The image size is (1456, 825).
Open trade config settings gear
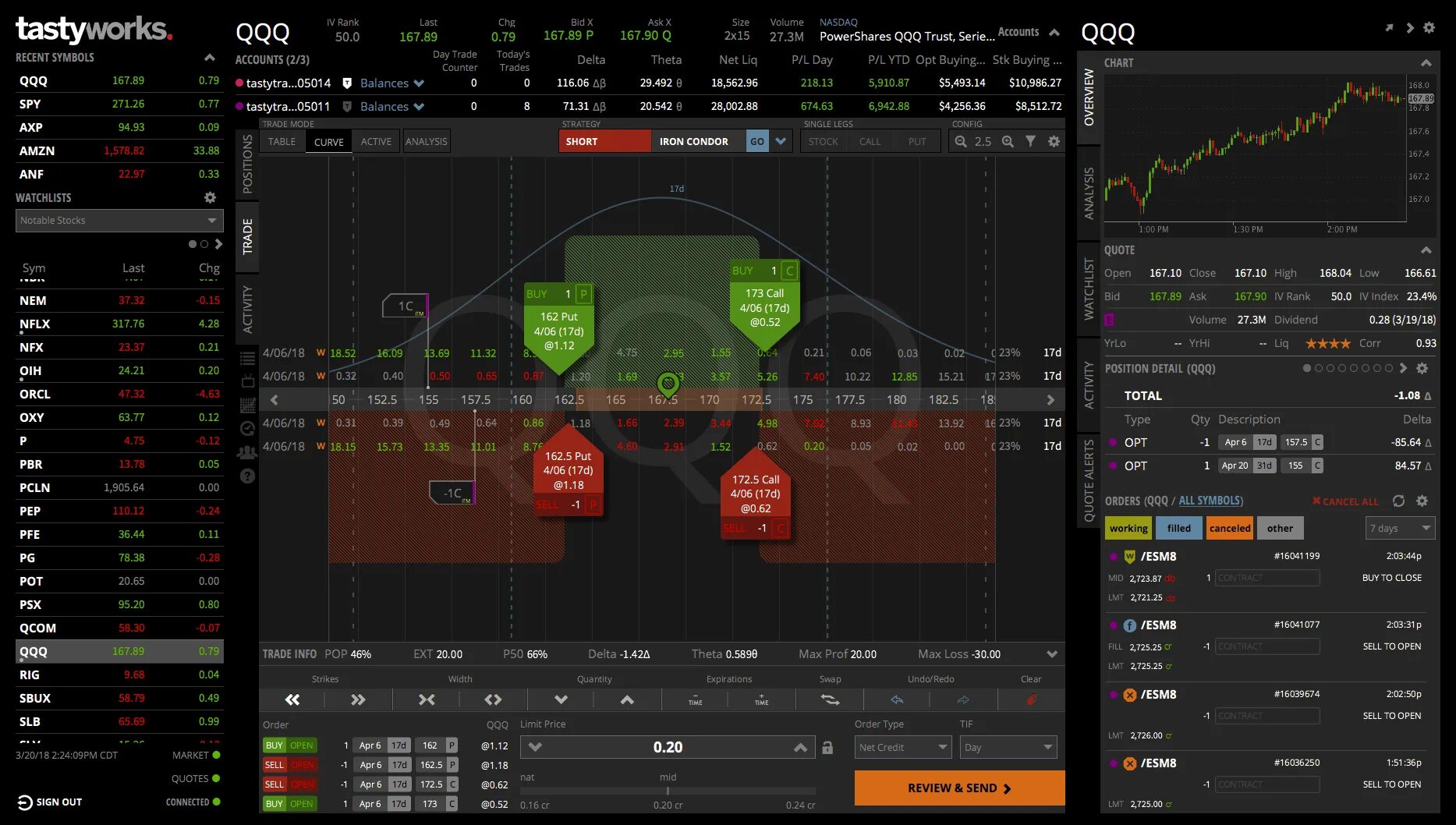pyautogui.click(x=1054, y=141)
